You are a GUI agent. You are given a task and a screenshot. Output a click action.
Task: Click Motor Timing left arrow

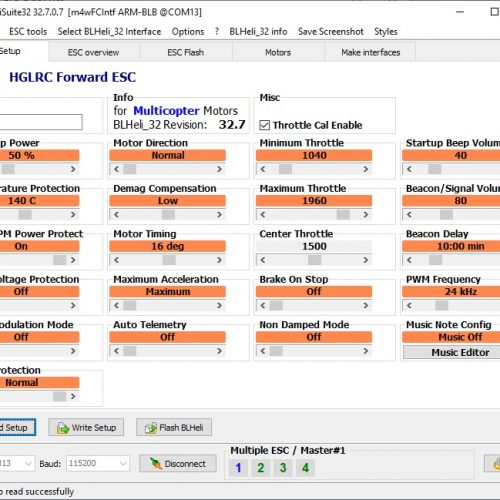(116, 260)
